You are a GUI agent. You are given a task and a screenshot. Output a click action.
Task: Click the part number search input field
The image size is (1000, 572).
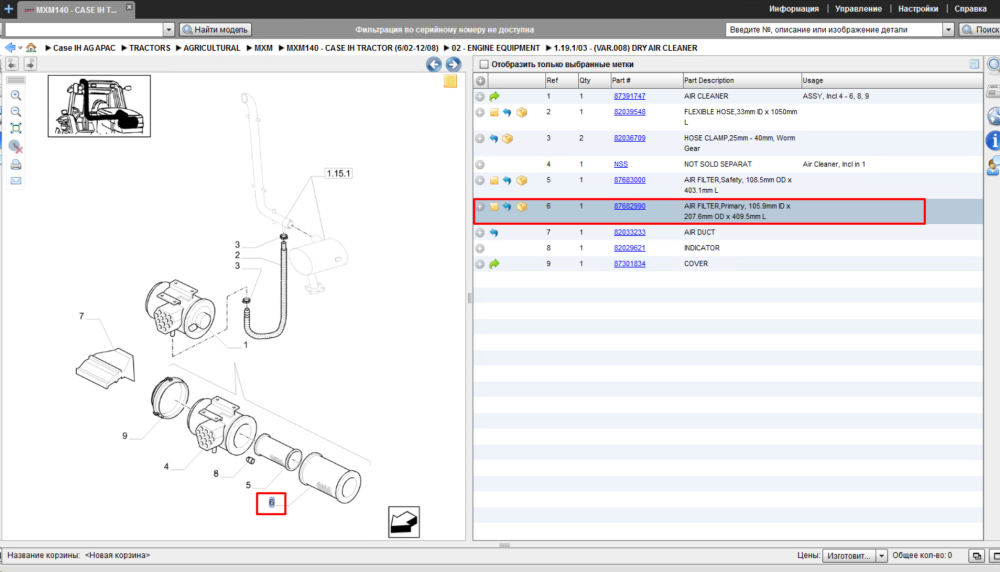pyautogui.click(x=834, y=29)
